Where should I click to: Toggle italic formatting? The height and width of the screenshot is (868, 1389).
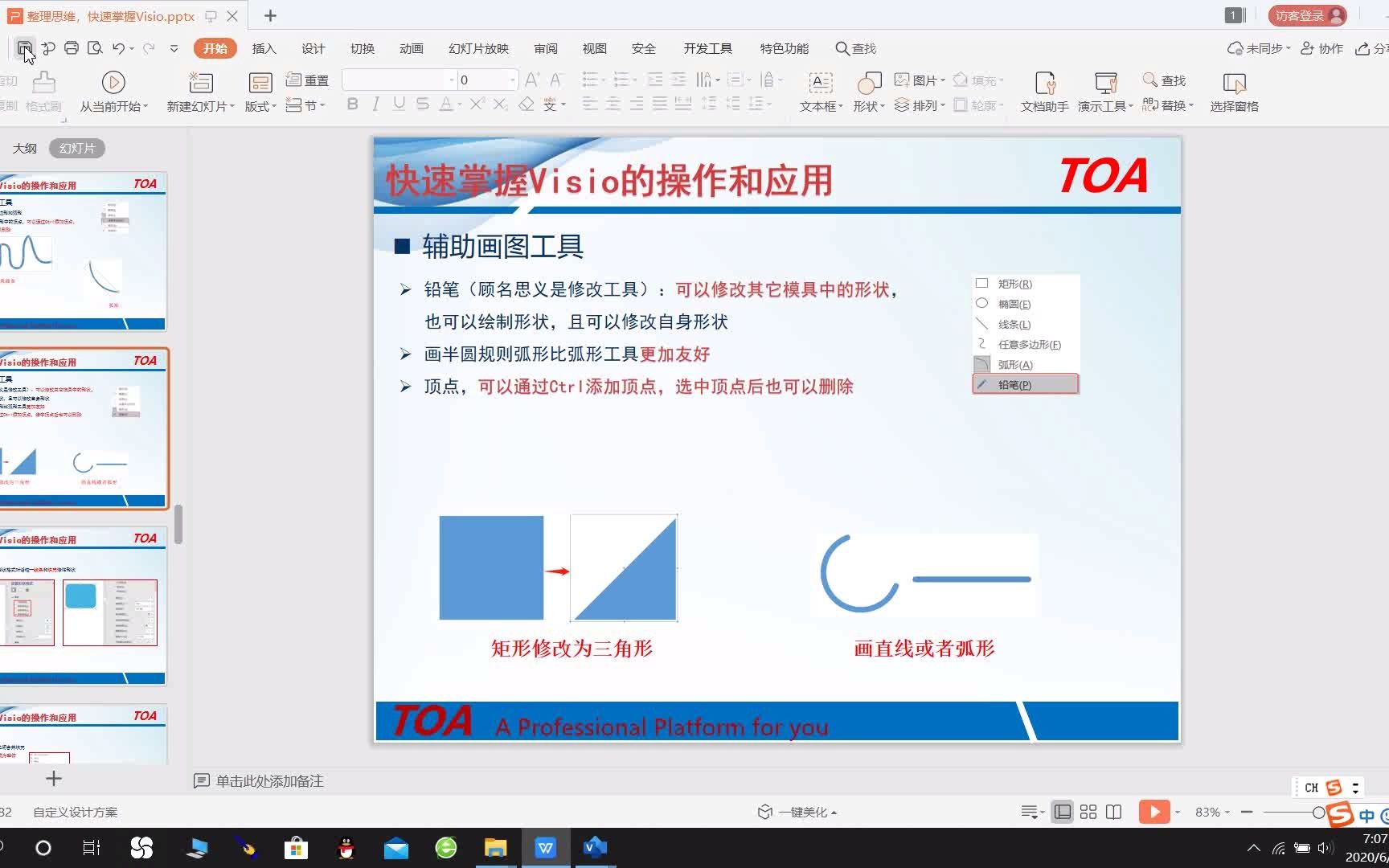pos(375,104)
